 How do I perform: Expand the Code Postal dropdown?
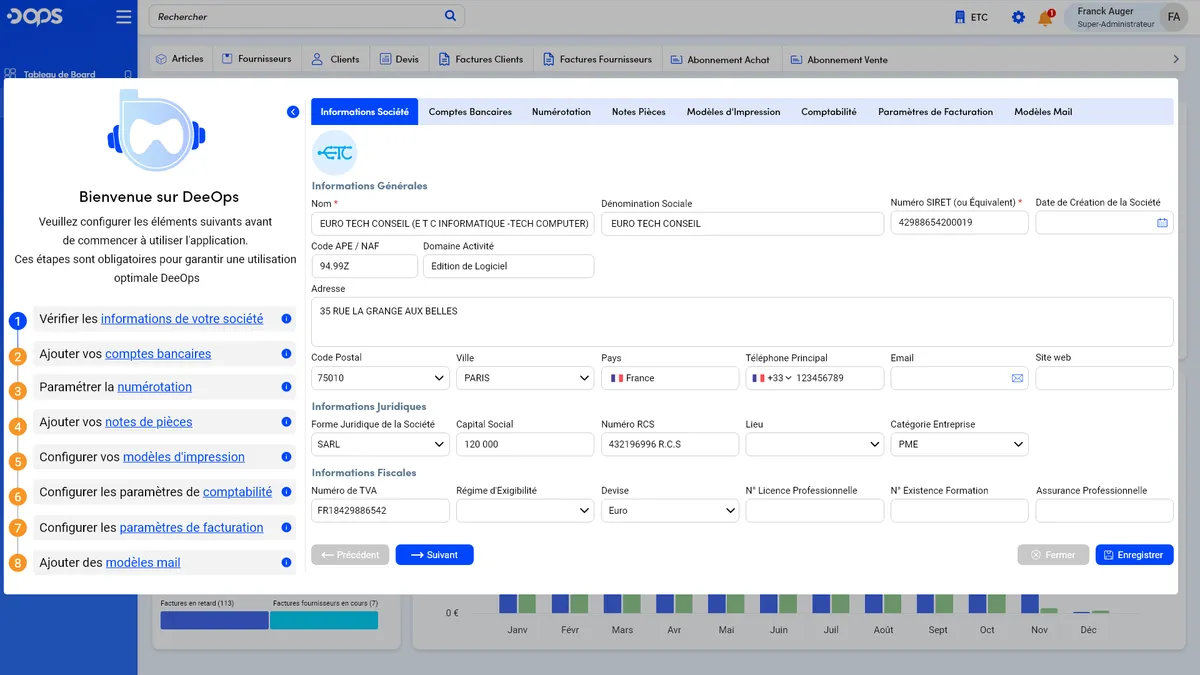click(439, 378)
